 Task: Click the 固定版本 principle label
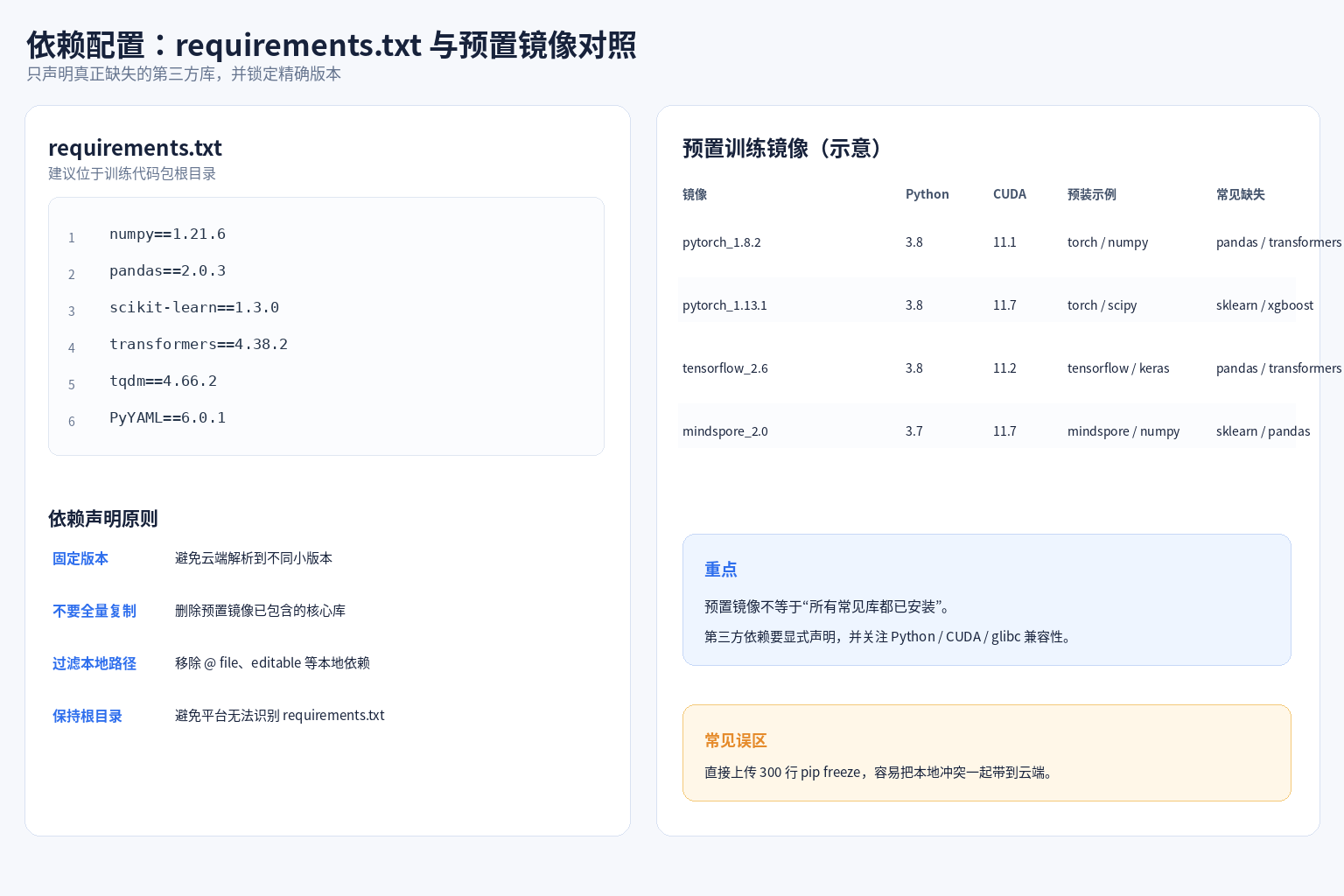point(80,558)
